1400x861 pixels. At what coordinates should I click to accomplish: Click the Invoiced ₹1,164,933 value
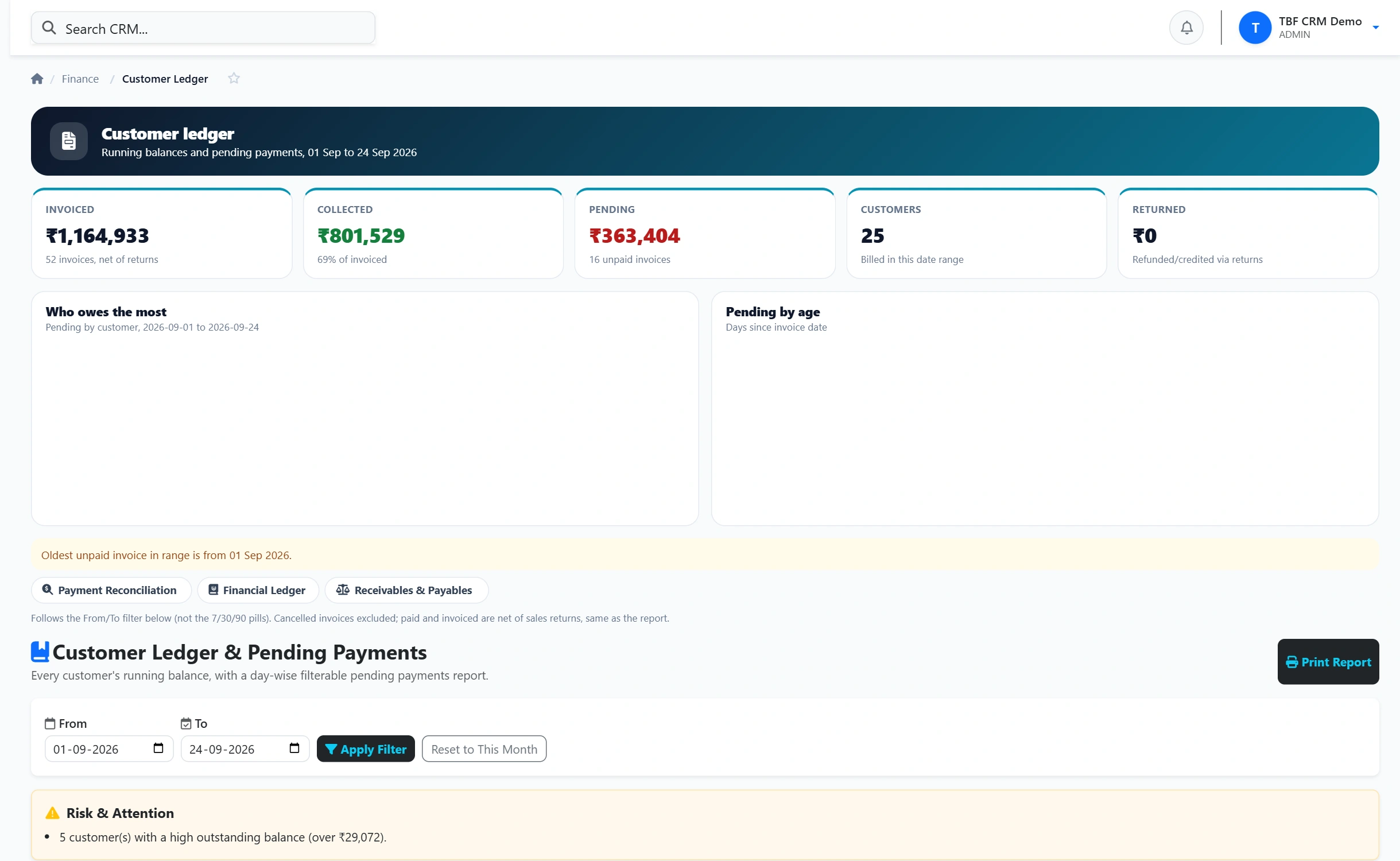(98, 235)
